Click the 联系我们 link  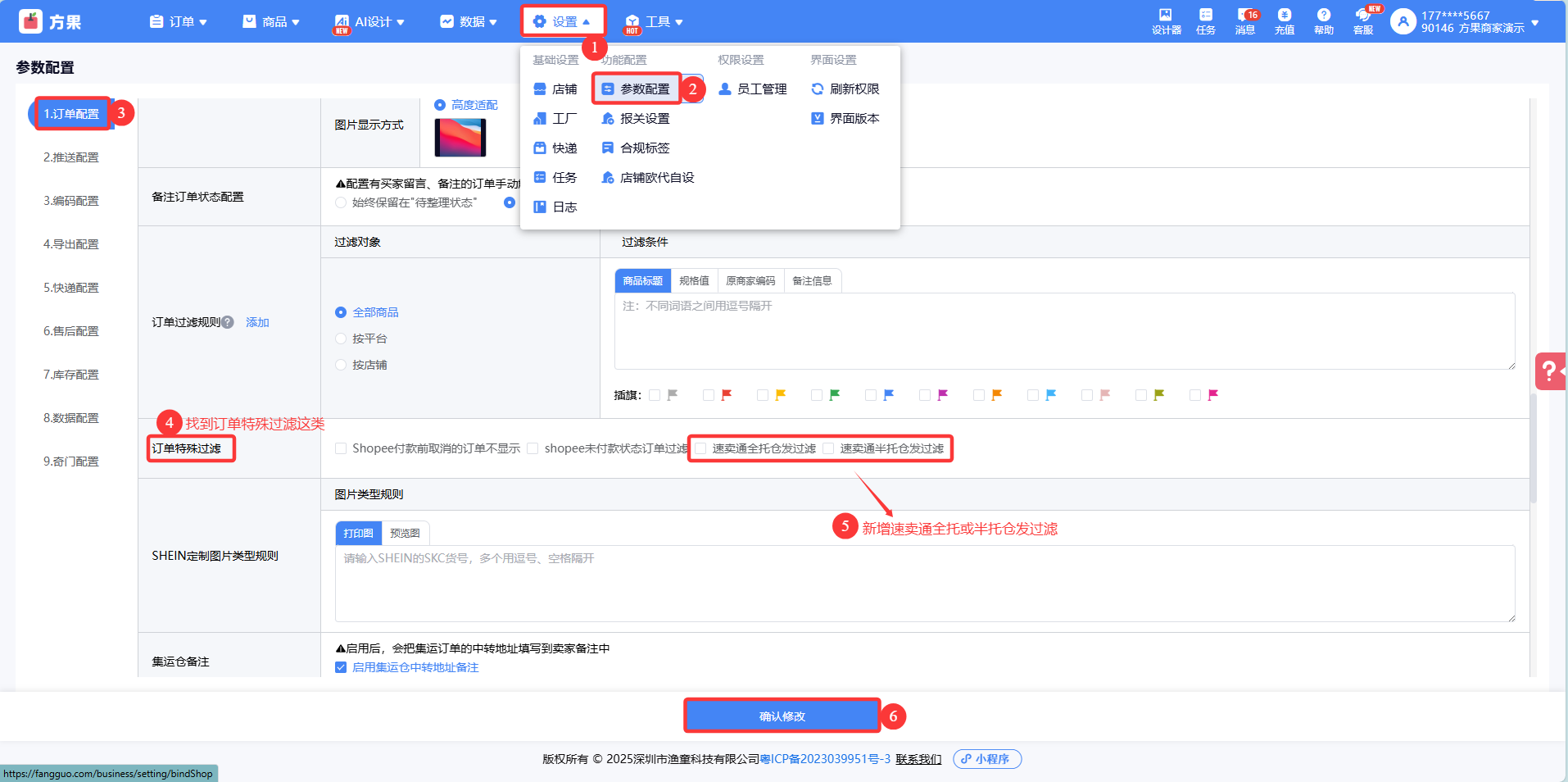[918, 759]
